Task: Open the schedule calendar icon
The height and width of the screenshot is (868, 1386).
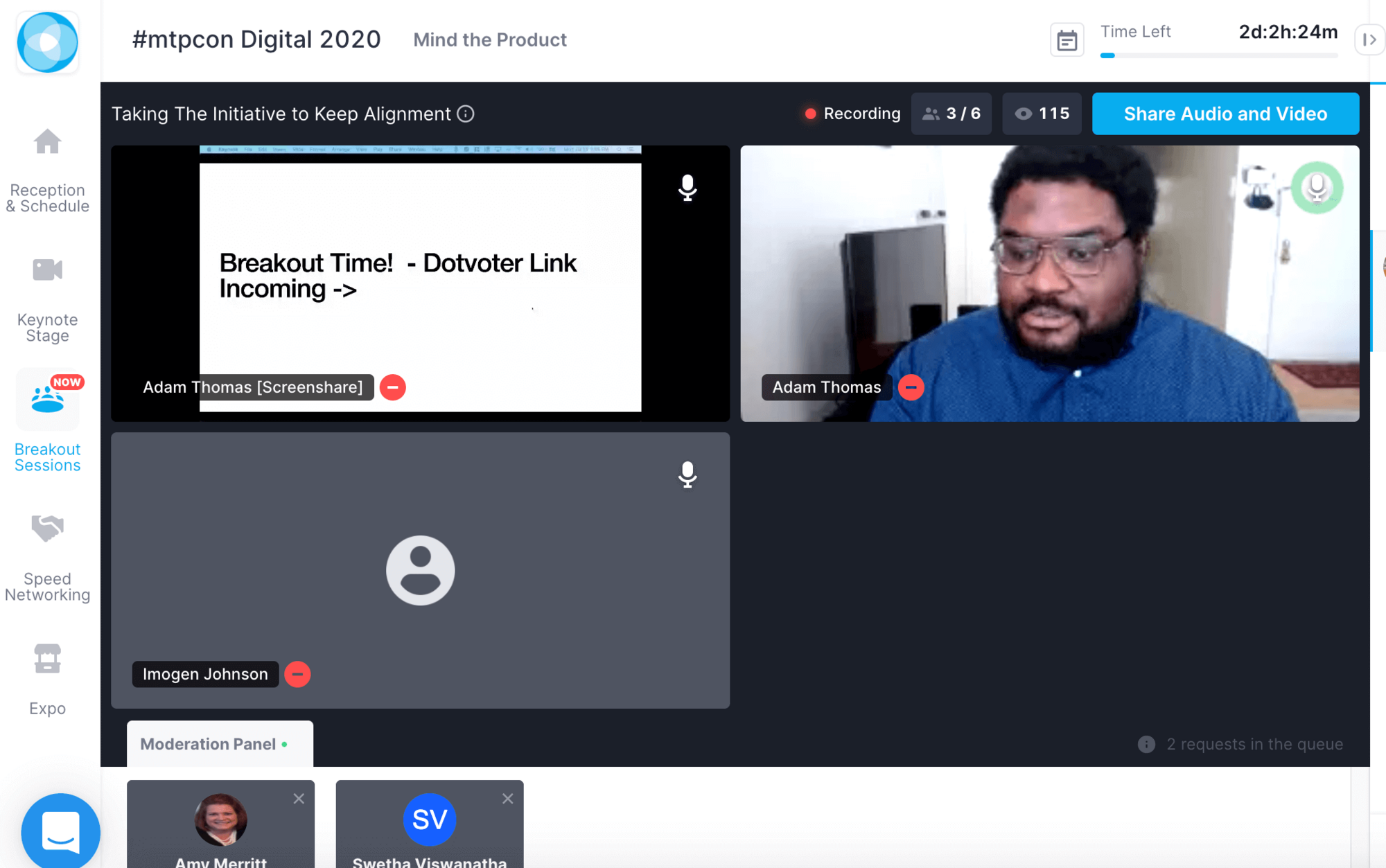Action: tap(1067, 41)
